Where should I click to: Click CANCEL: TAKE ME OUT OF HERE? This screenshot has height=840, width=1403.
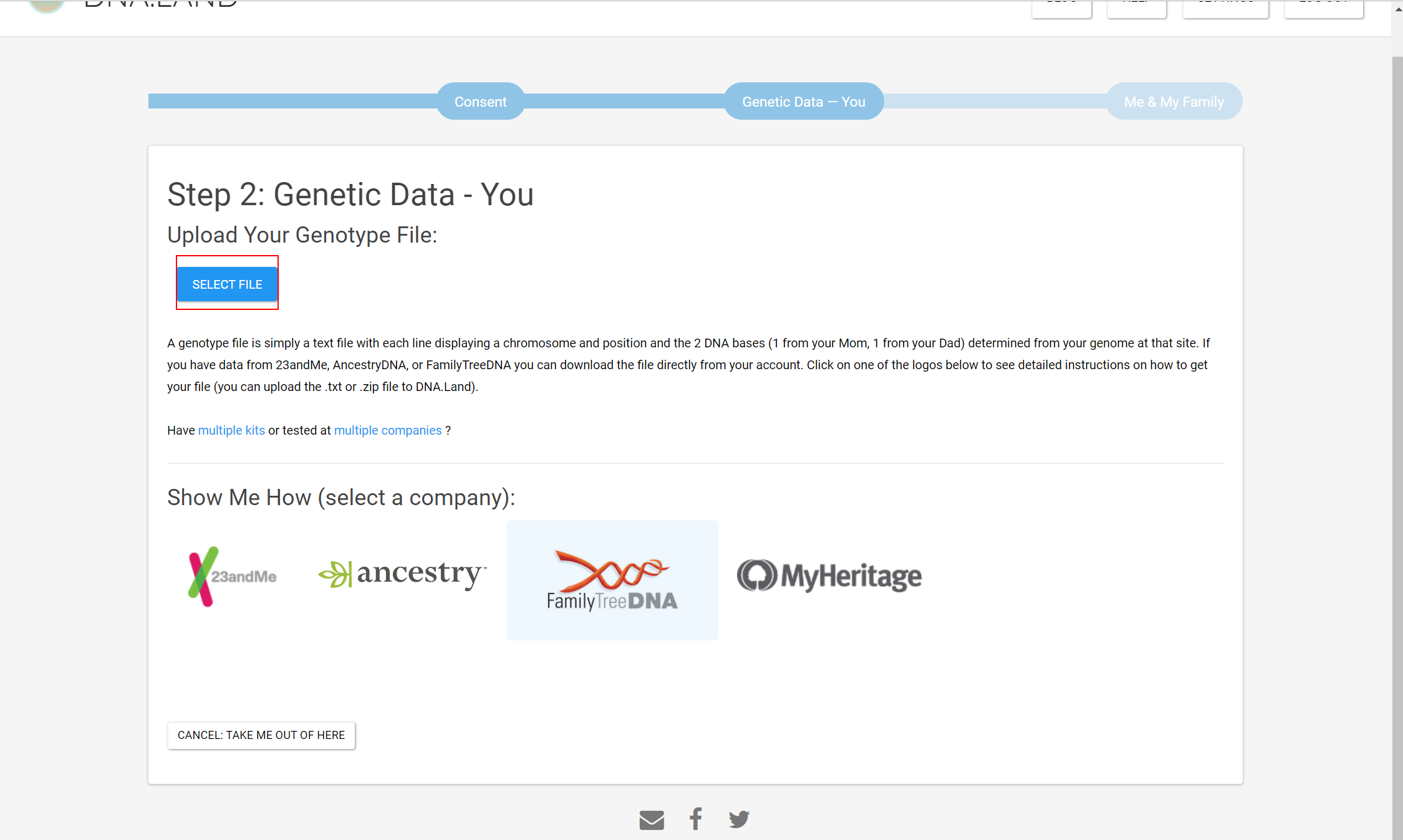[x=261, y=735]
